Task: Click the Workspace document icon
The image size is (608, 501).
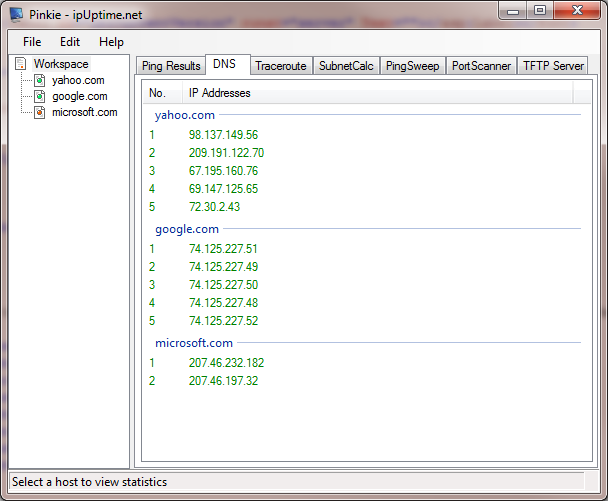Action: [21, 64]
